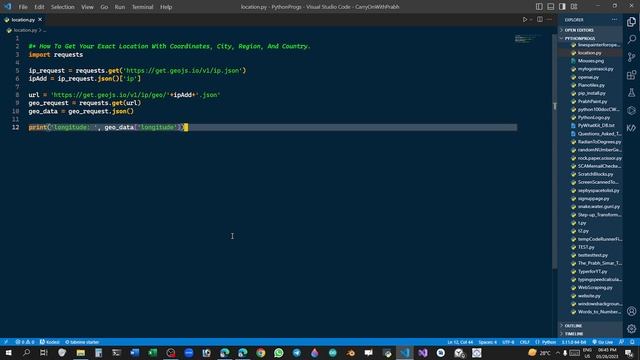Open the Customize Layout button
640x360 pixels.
(574, 7)
